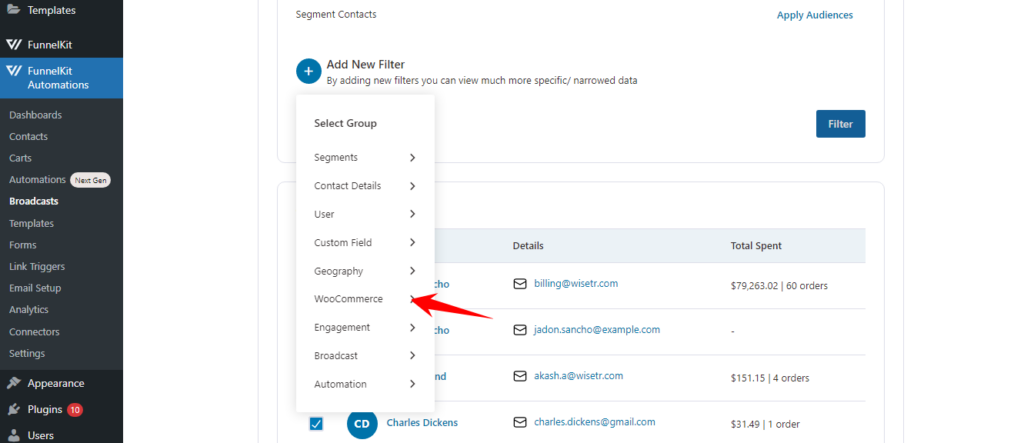Go to Link Triggers in sidebar
The width and height of the screenshot is (1024, 443).
(37, 267)
